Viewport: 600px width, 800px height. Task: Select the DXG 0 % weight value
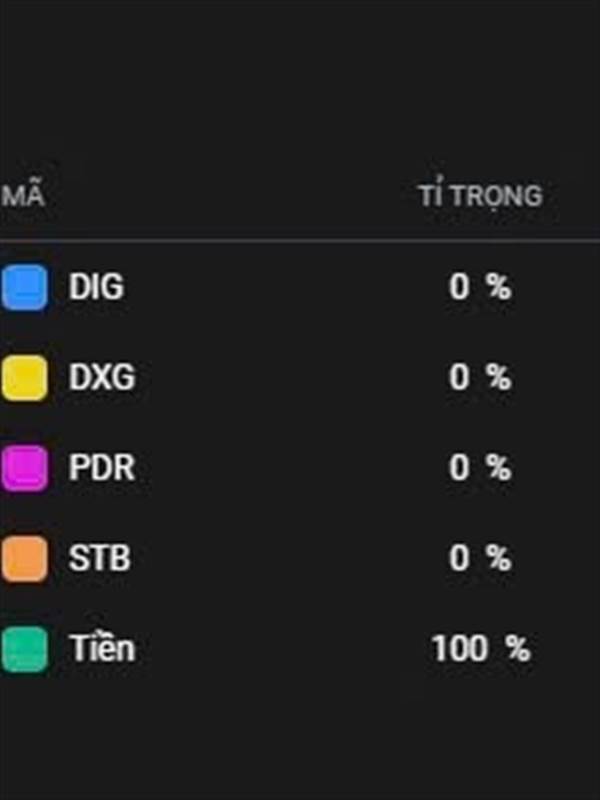tap(480, 378)
